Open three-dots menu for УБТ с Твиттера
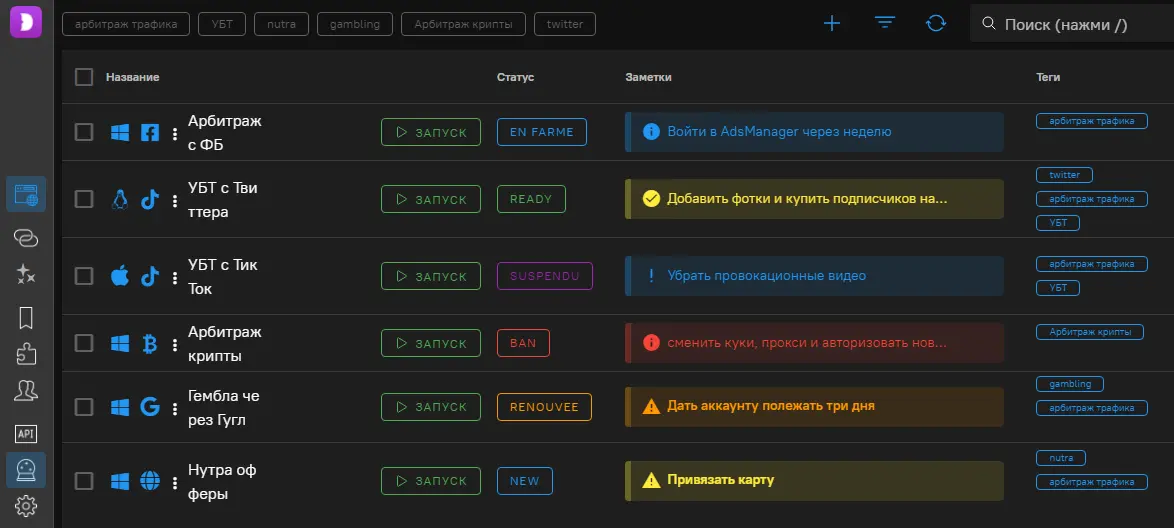The width and height of the screenshot is (1174, 528). pos(175,200)
